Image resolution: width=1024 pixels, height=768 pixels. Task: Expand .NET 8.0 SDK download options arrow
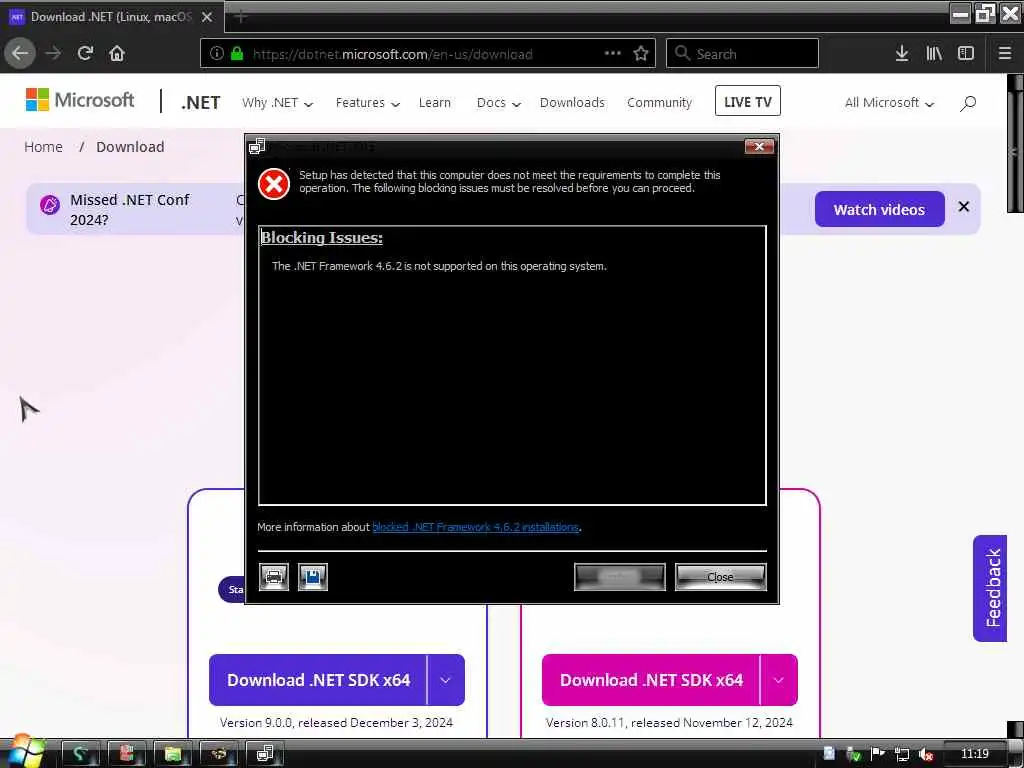point(778,680)
